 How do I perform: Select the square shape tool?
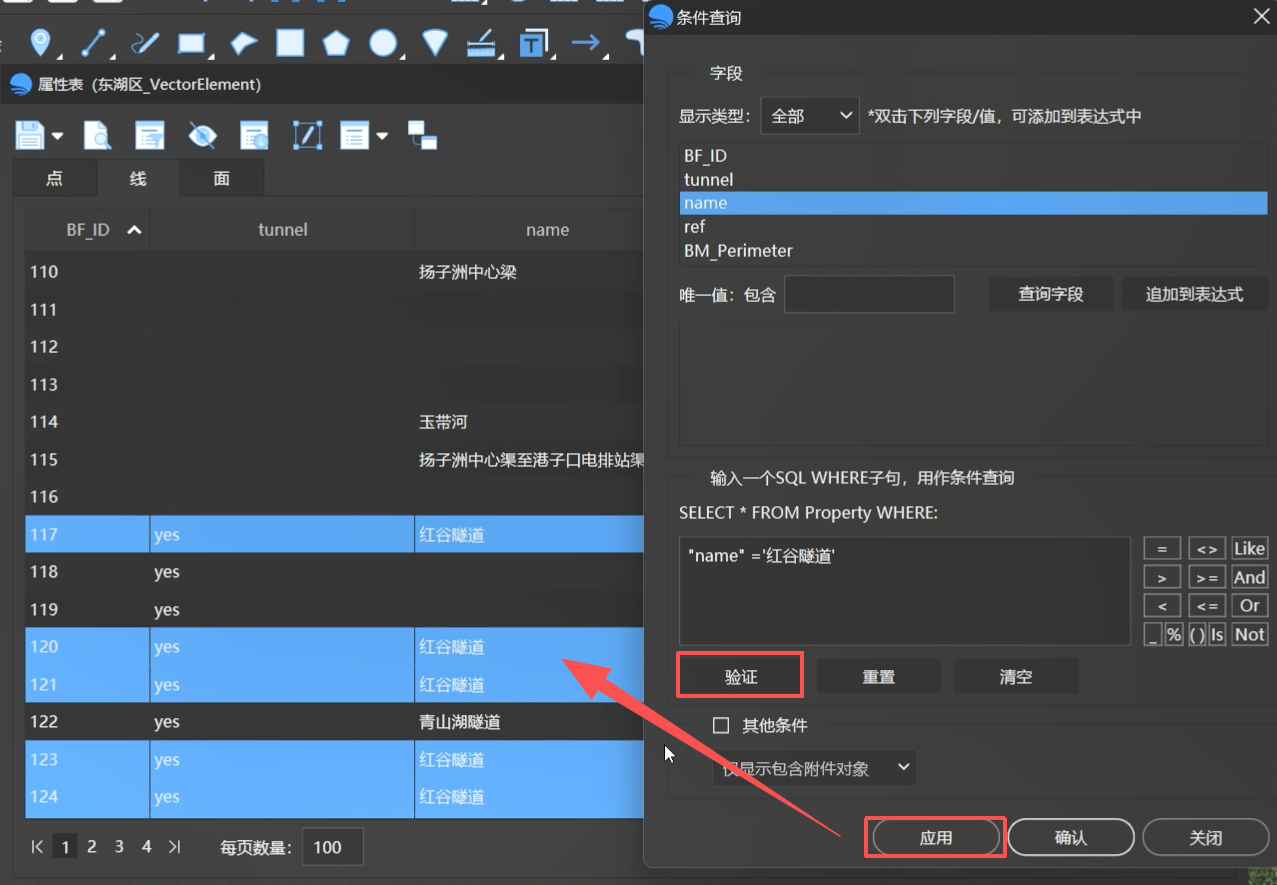[290, 42]
